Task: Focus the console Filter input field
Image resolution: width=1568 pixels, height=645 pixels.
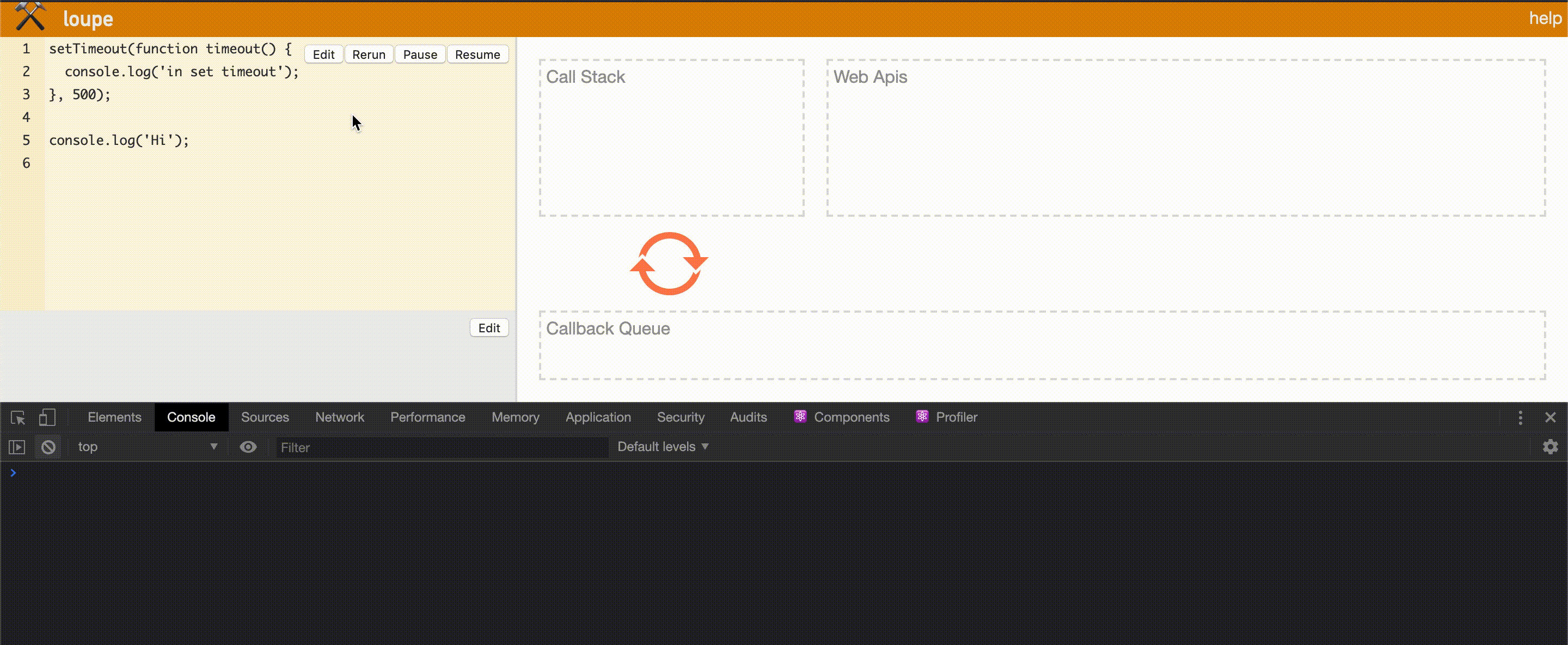Action: (x=442, y=448)
